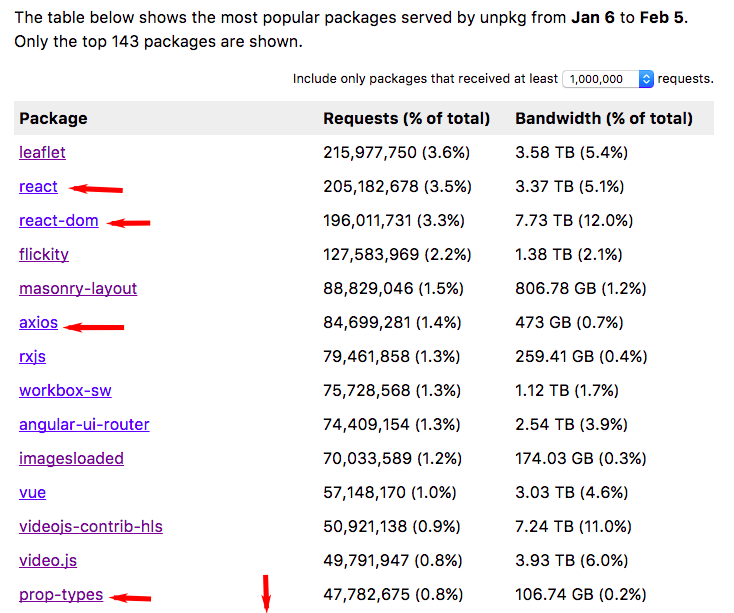The image size is (734, 613).
Task: Open the imagesloaded package link
Action: pyautogui.click(x=71, y=459)
